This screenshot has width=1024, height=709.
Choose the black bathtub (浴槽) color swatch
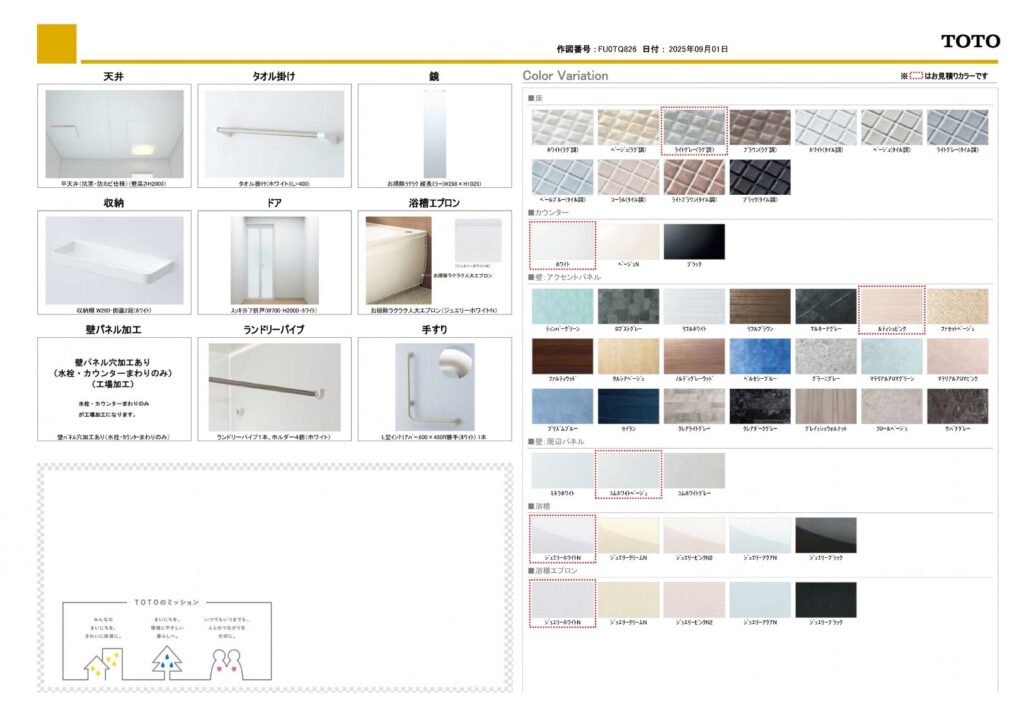pyautogui.click(x=825, y=535)
